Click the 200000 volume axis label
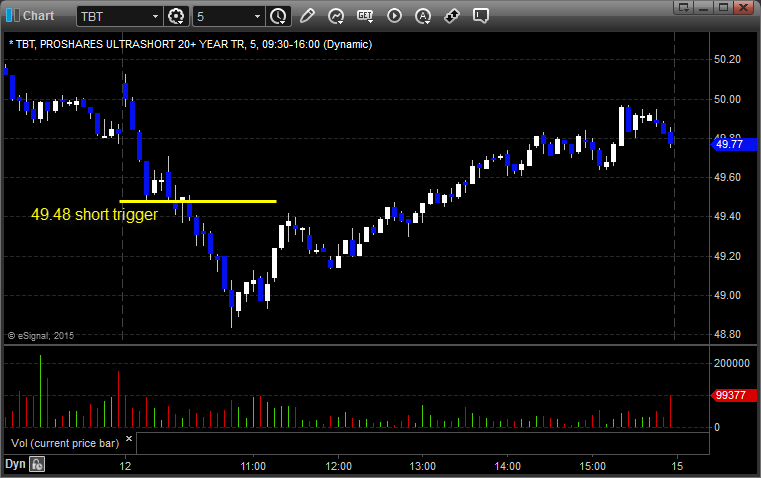Screen dimensions: 761x478 [x=731, y=363]
